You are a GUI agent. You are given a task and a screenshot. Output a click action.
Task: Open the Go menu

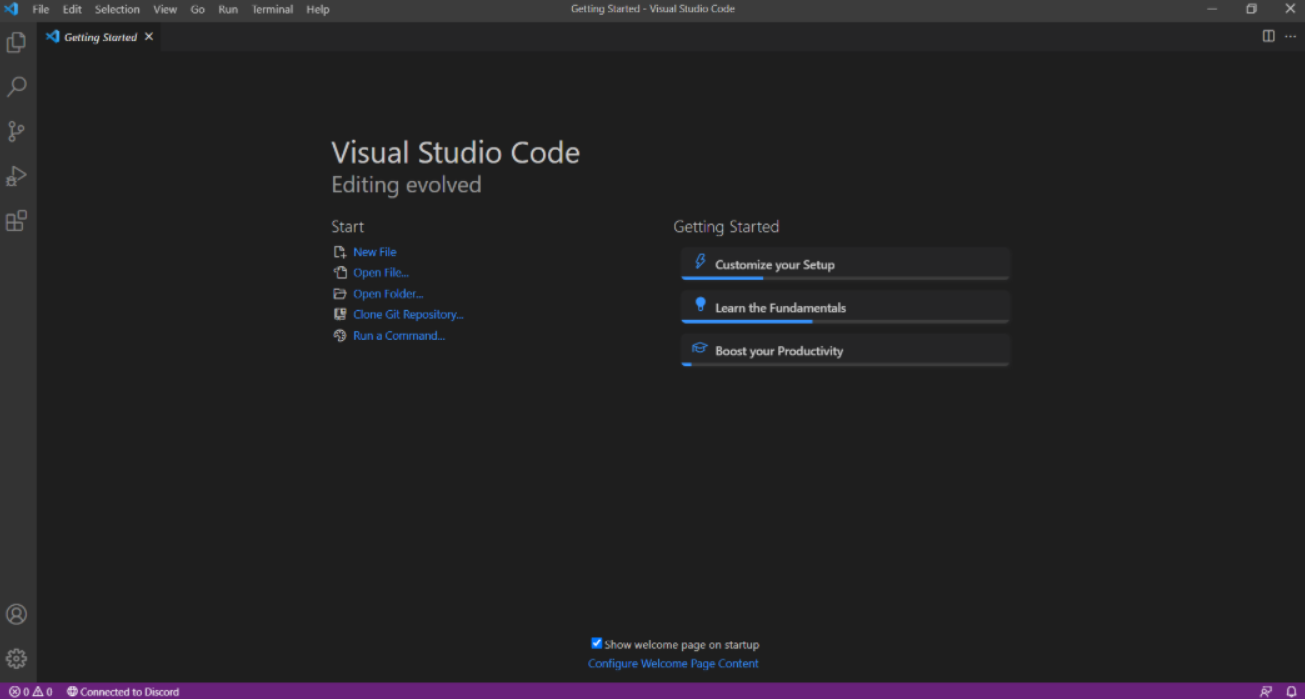(197, 9)
